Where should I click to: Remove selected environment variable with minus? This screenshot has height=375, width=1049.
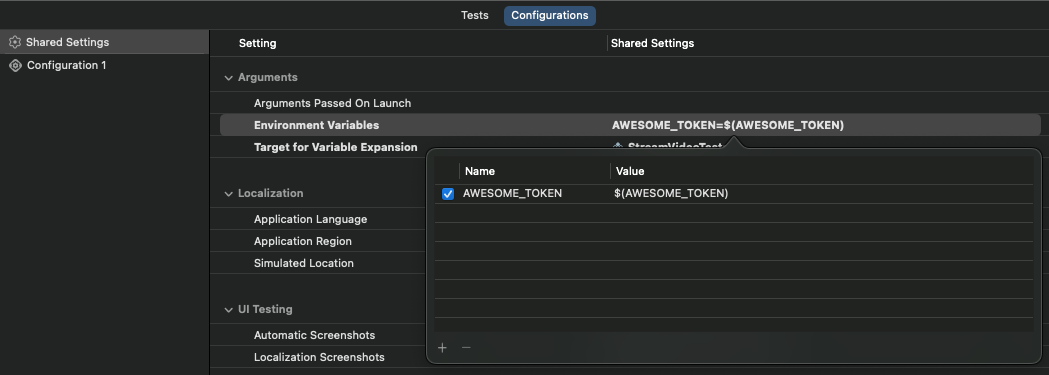click(x=466, y=348)
